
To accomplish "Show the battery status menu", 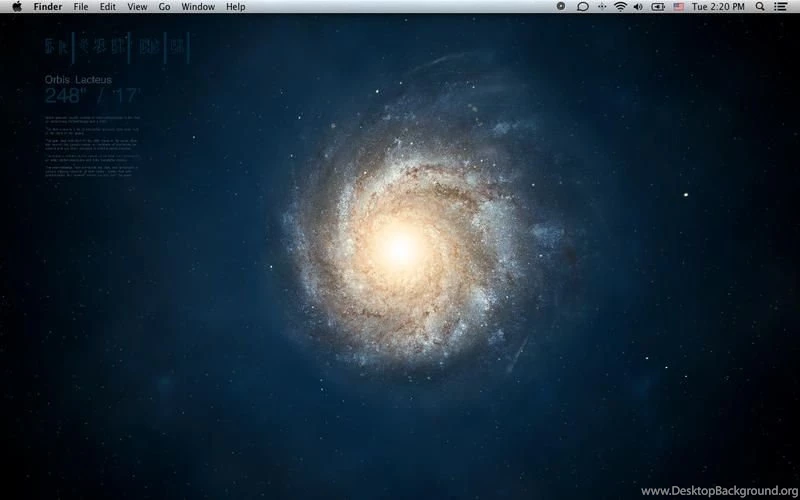I will (x=658, y=6).
